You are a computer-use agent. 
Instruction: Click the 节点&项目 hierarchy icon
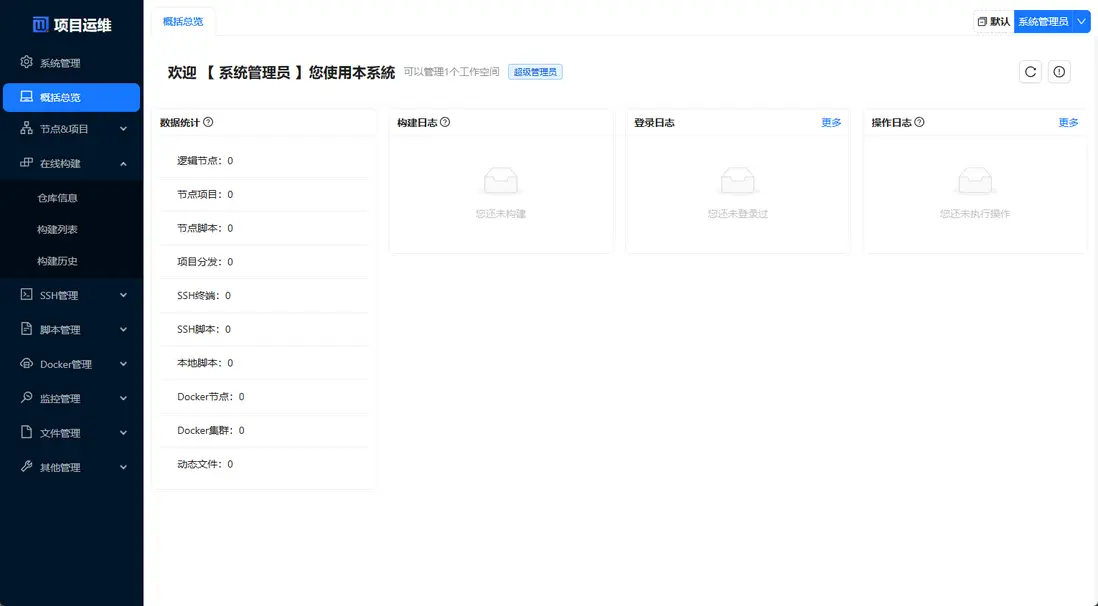tap(27, 128)
